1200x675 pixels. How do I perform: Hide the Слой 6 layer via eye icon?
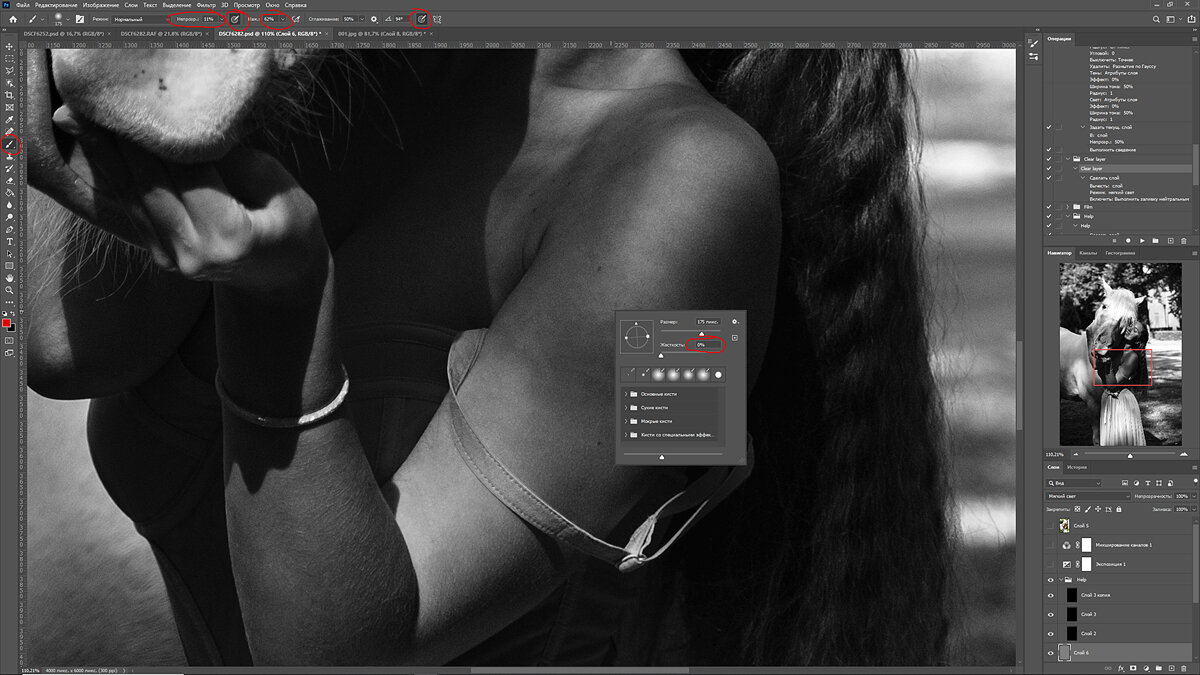(1051, 653)
